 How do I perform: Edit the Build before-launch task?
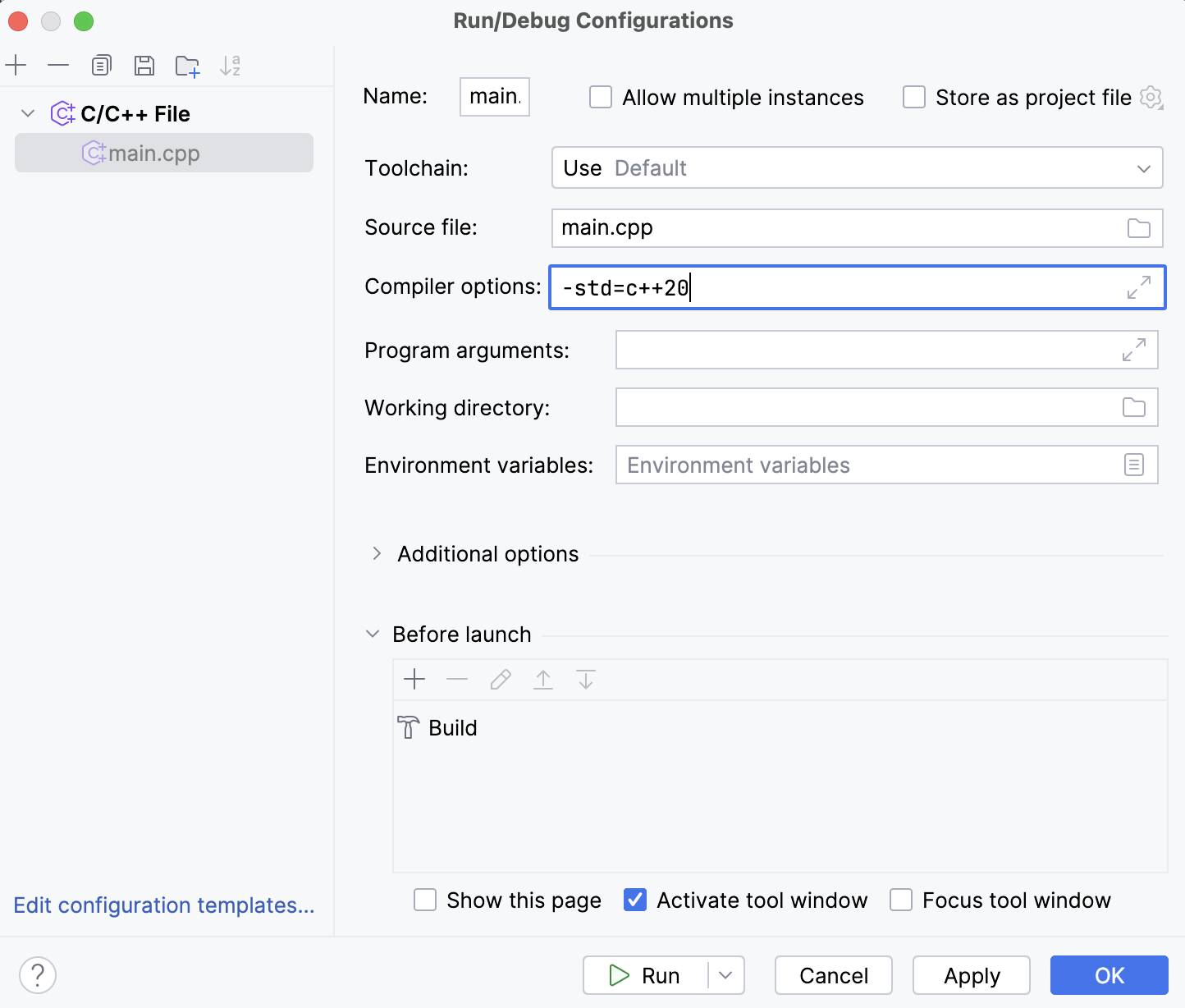500,680
